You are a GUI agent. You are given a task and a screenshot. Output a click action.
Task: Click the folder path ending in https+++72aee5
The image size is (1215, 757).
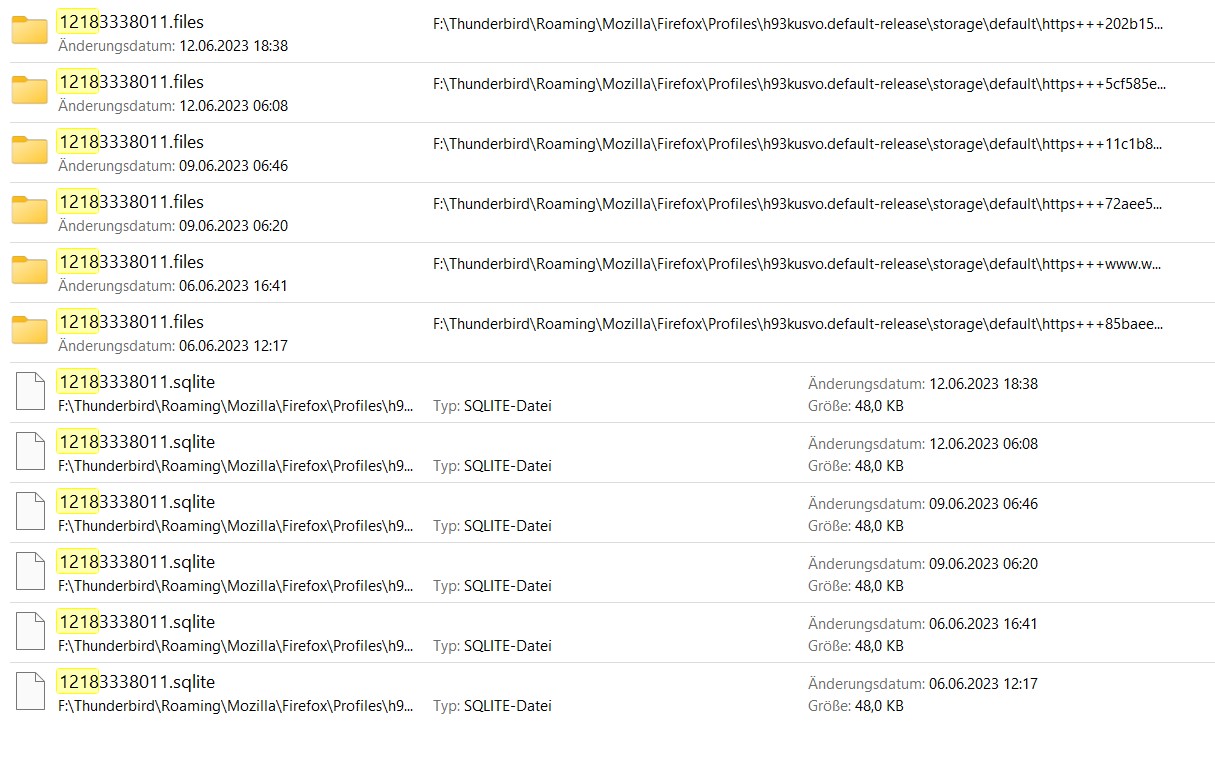[x=798, y=204]
